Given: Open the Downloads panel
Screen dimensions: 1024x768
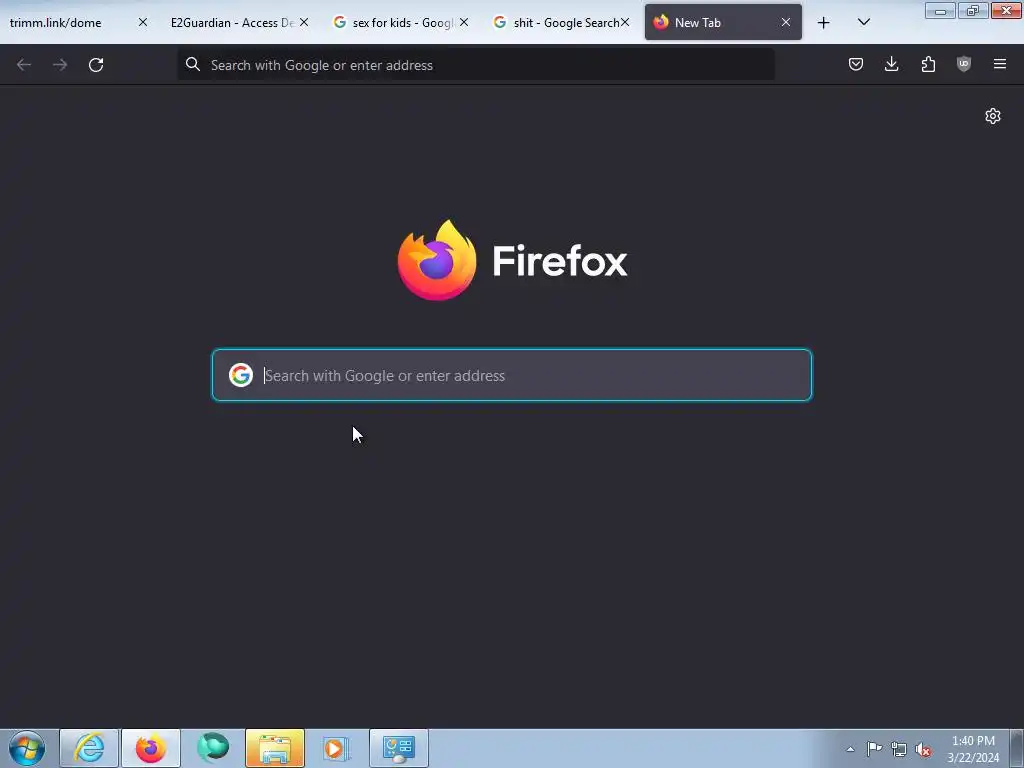Looking at the screenshot, I should 891,64.
